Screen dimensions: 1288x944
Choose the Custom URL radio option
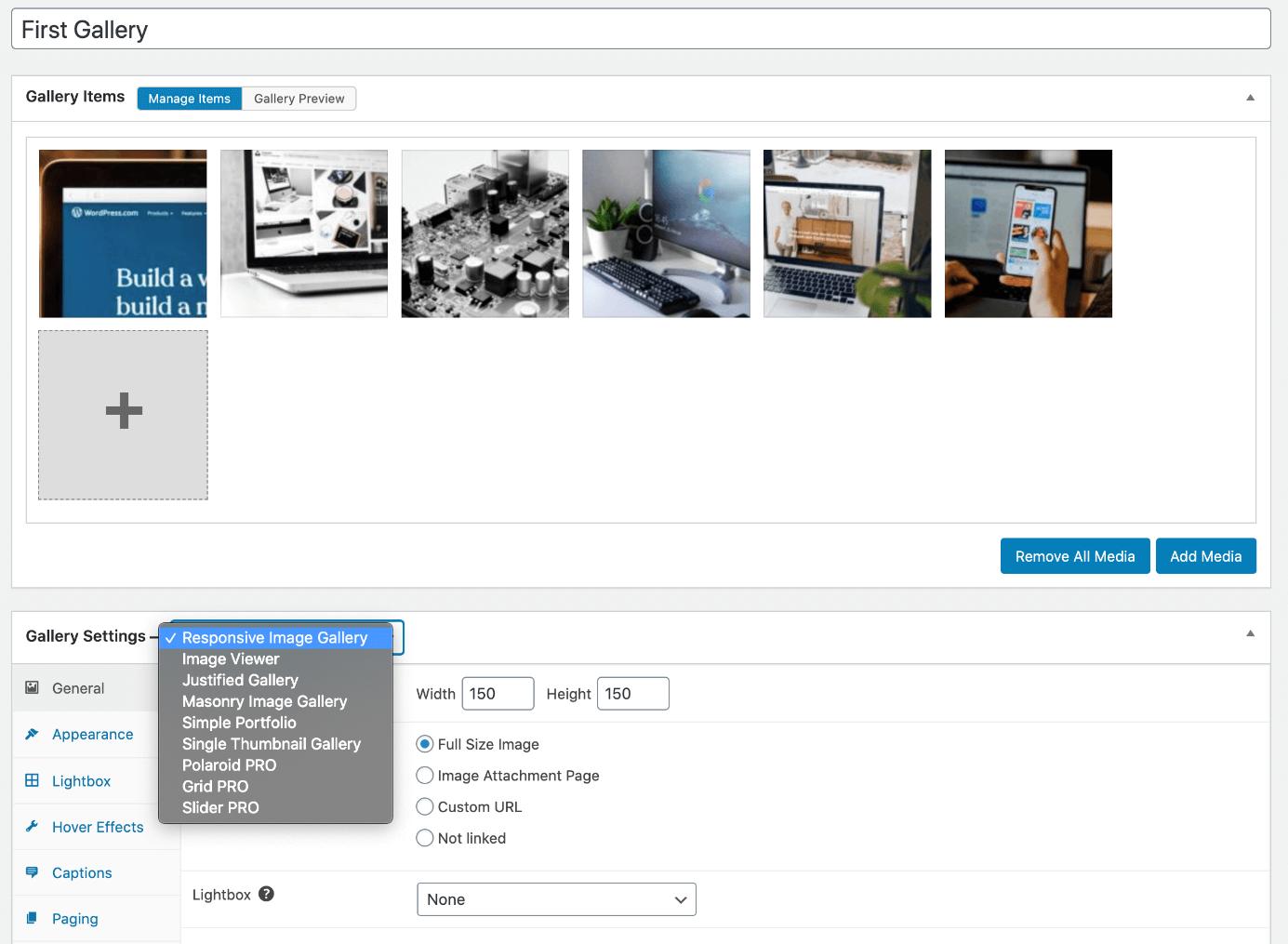point(425,806)
